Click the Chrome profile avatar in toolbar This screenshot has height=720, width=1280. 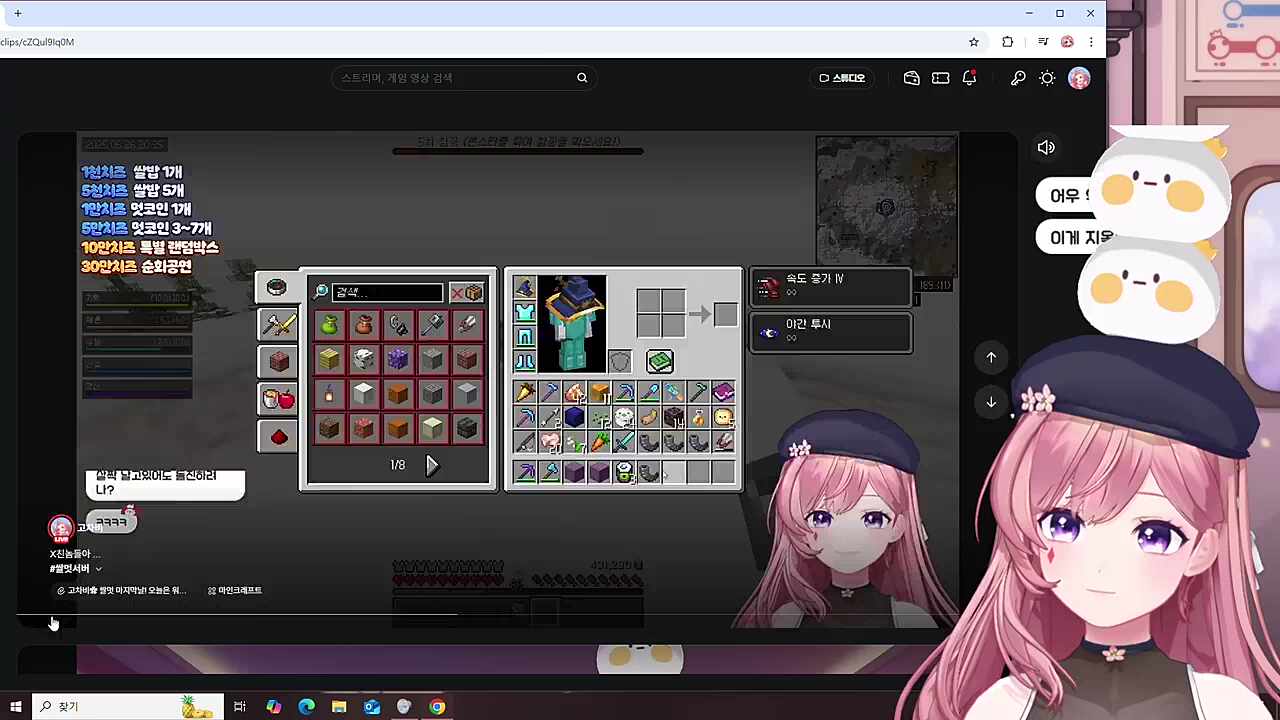click(1067, 42)
